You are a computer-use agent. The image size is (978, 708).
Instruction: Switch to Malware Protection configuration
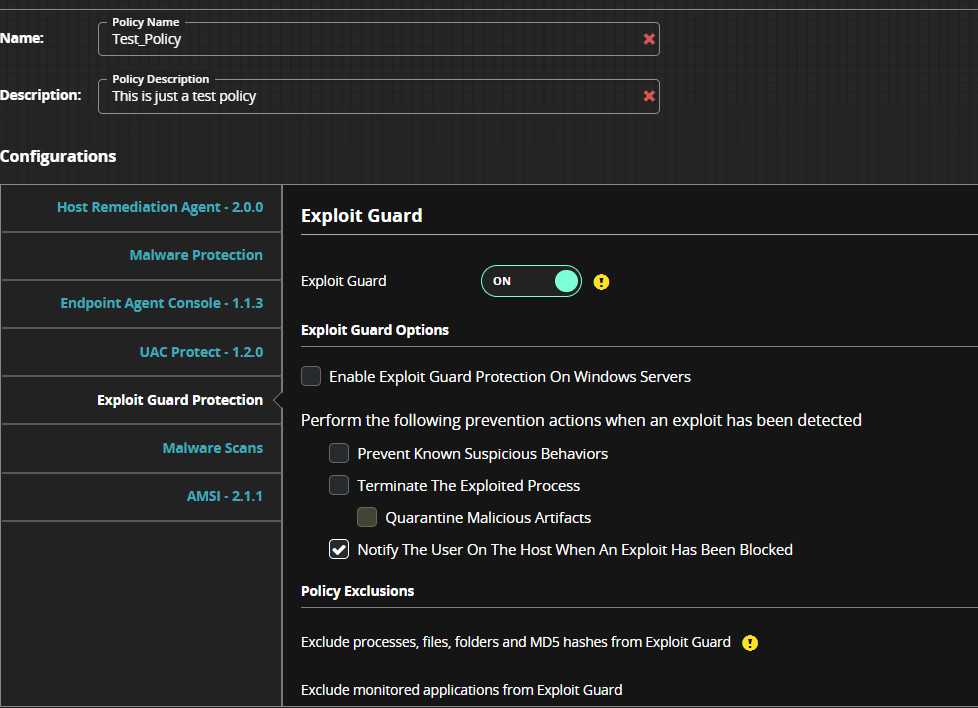196,255
